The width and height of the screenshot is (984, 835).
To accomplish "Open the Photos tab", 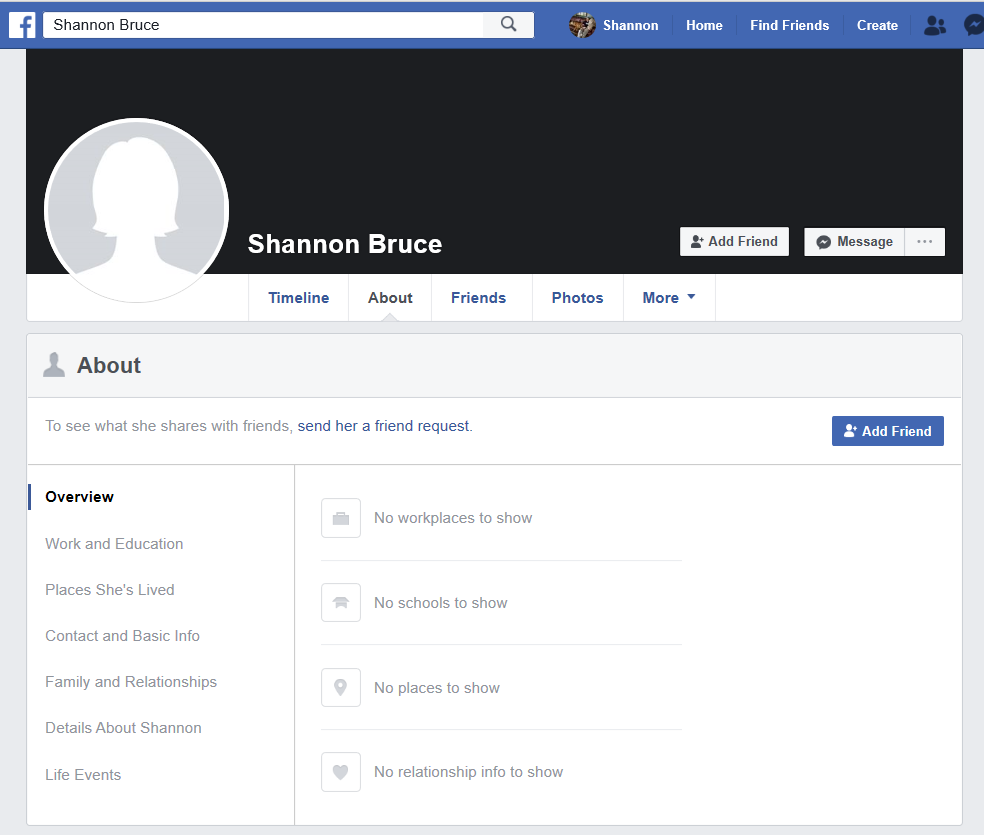I will coord(577,297).
